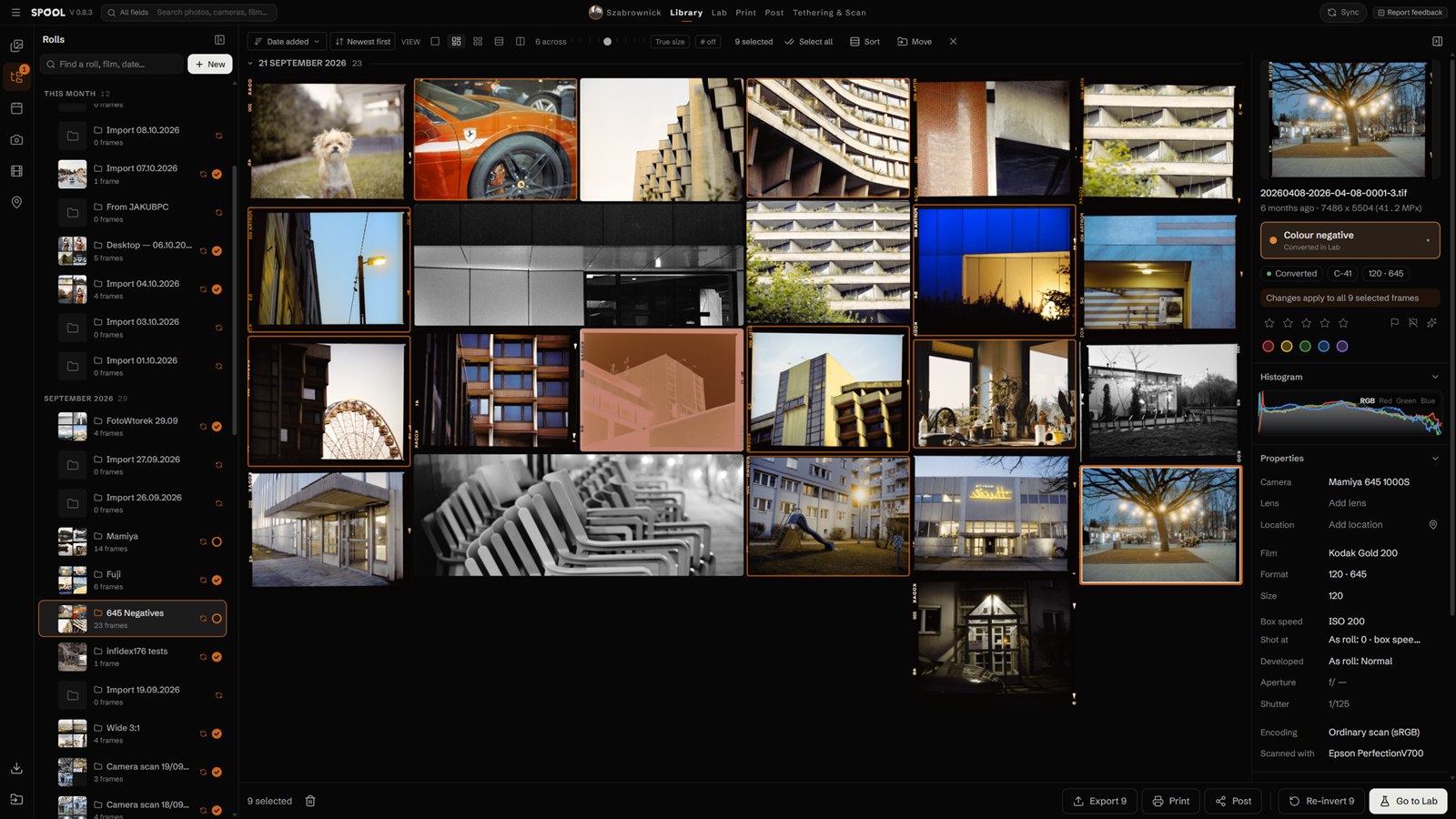The image size is (1456, 819).
Task: Open the hamburger menu beside SPOOL logo
Action: pos(15,13)
